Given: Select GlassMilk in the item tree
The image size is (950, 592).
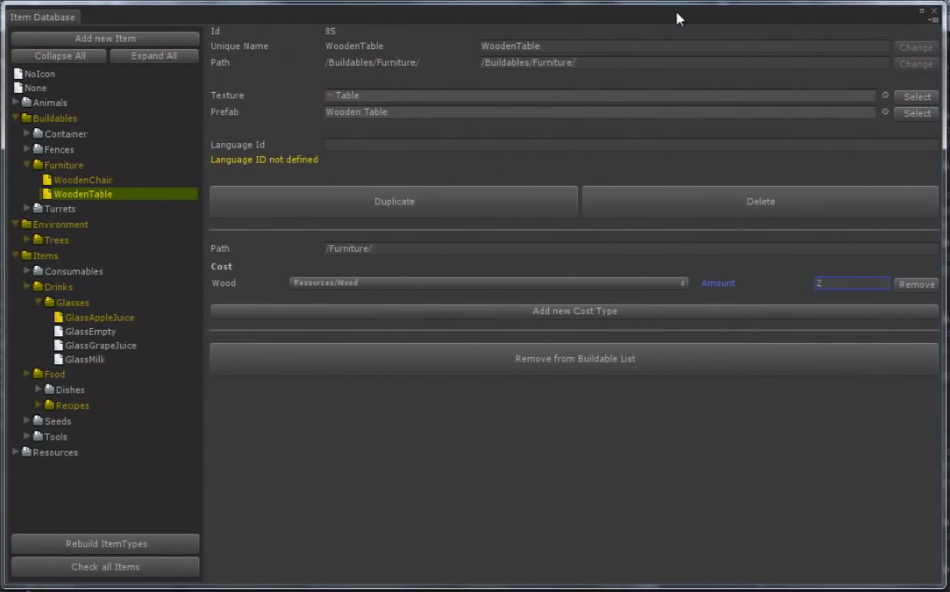Looking at the screenshot, I should point(84,360).
